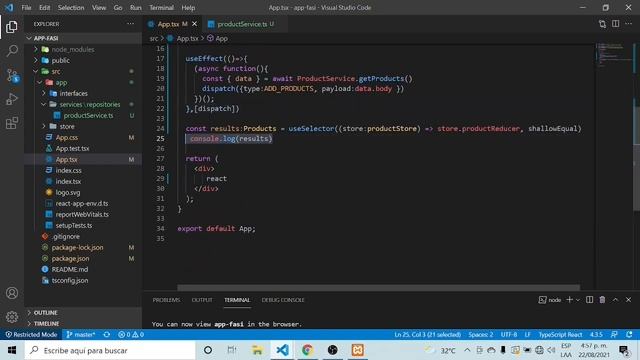Split the terminal panel
Viewport: 640px width, 360px height.
coord(589,300)
